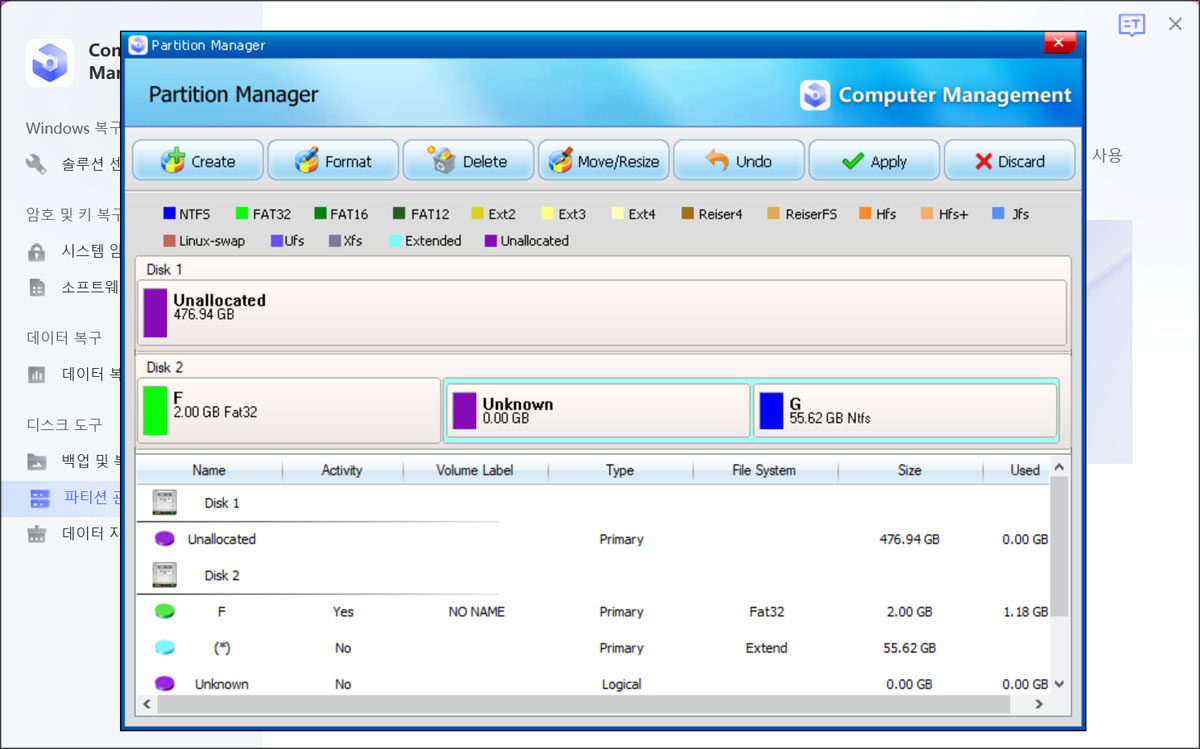Image resolution: width=1200 pixels, height=749 pixels.
Task: Close the background Computer Management window
Action: (x=1175, y=24)
